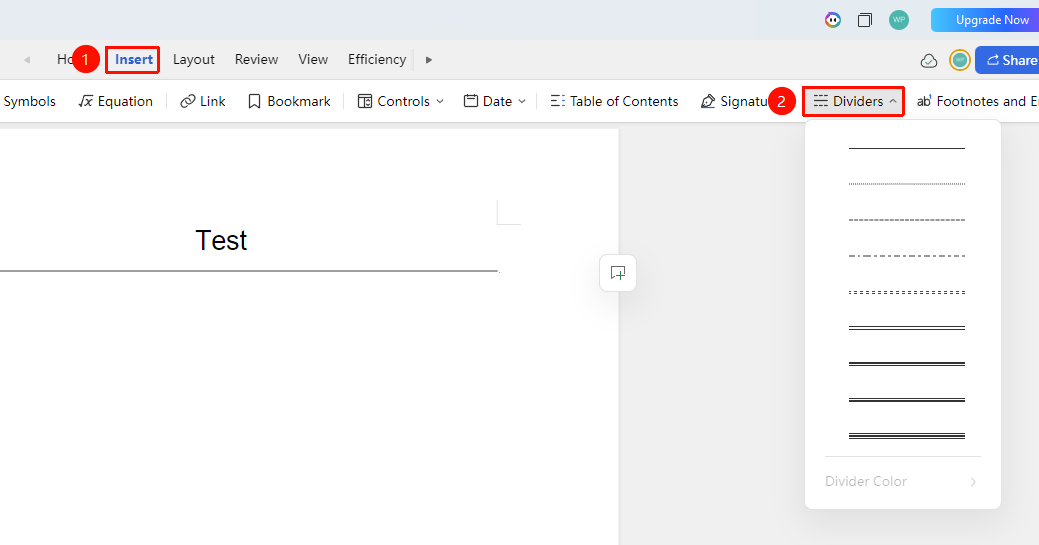Click the Controls panel icon
The image size is (1039, 545).
pyautogui.click(x=364, y=101)
